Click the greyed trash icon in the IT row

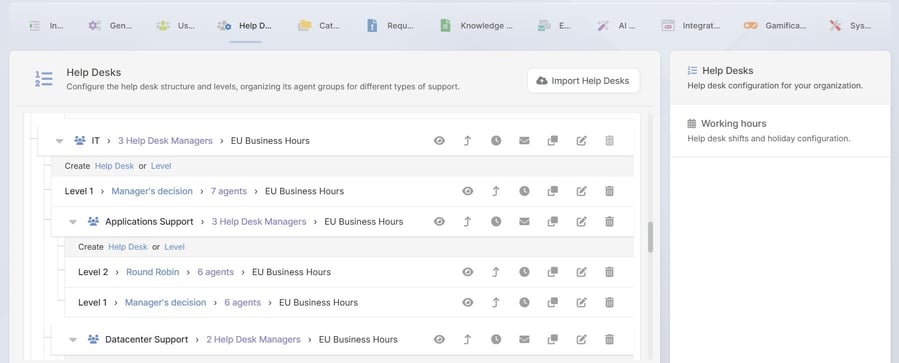[x=609, y=140]
